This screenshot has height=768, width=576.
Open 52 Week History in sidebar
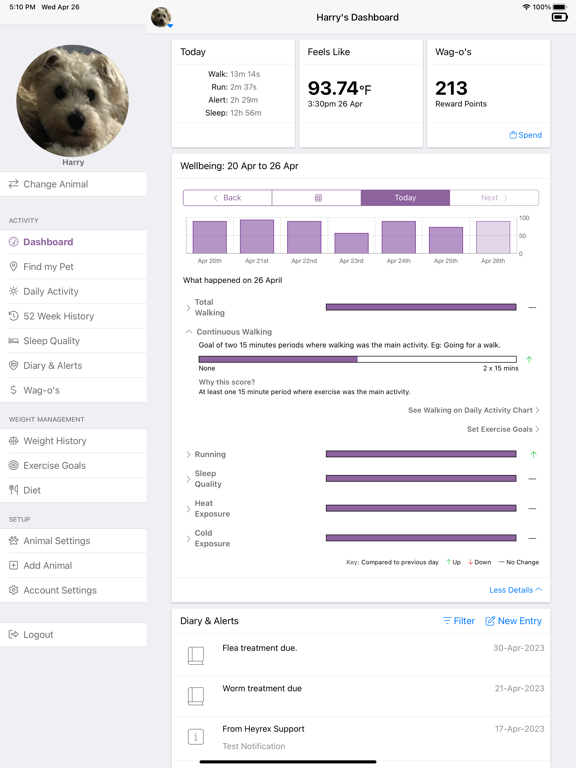[73, 316]
